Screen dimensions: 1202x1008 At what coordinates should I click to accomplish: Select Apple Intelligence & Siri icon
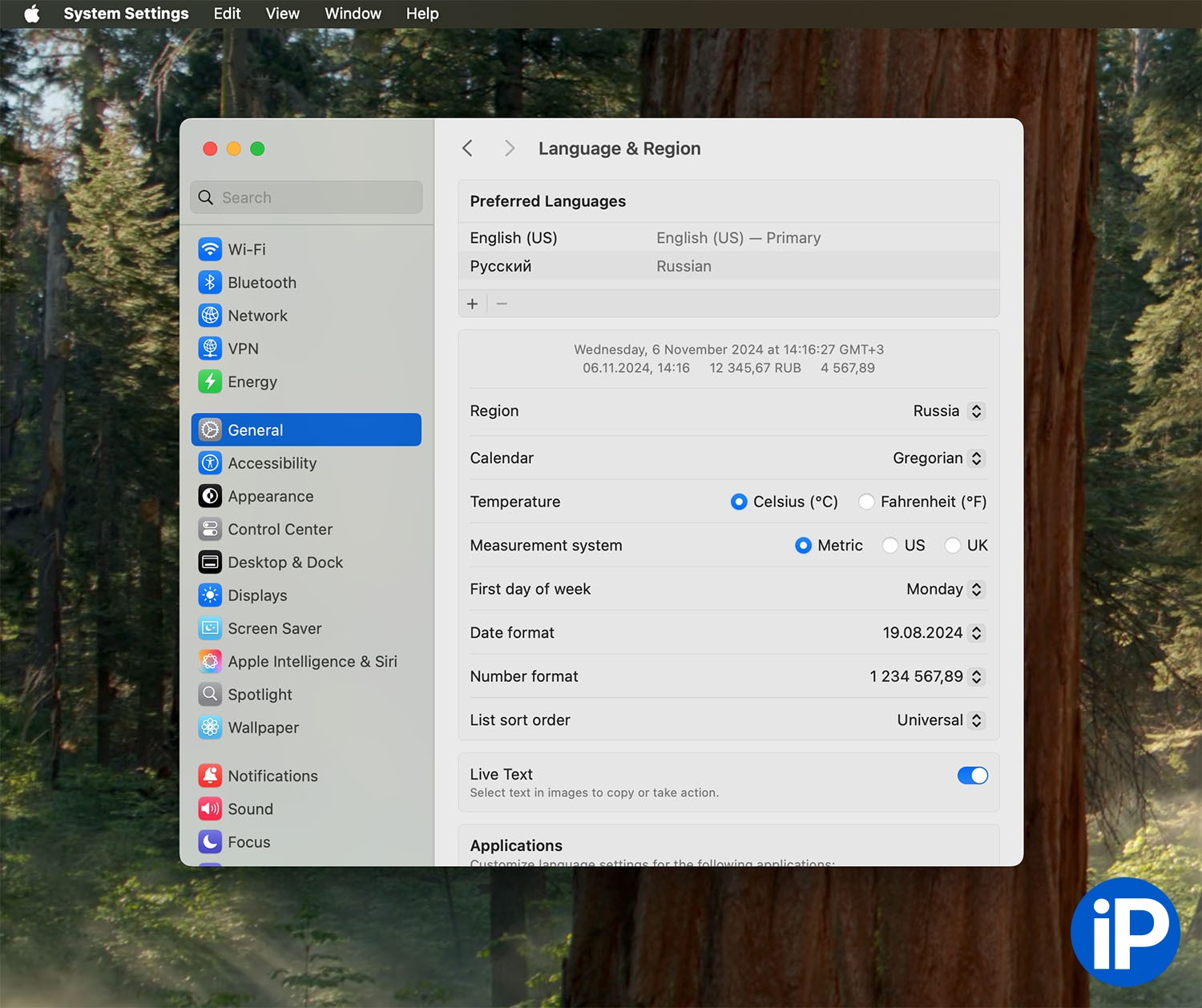coord(210,661)
